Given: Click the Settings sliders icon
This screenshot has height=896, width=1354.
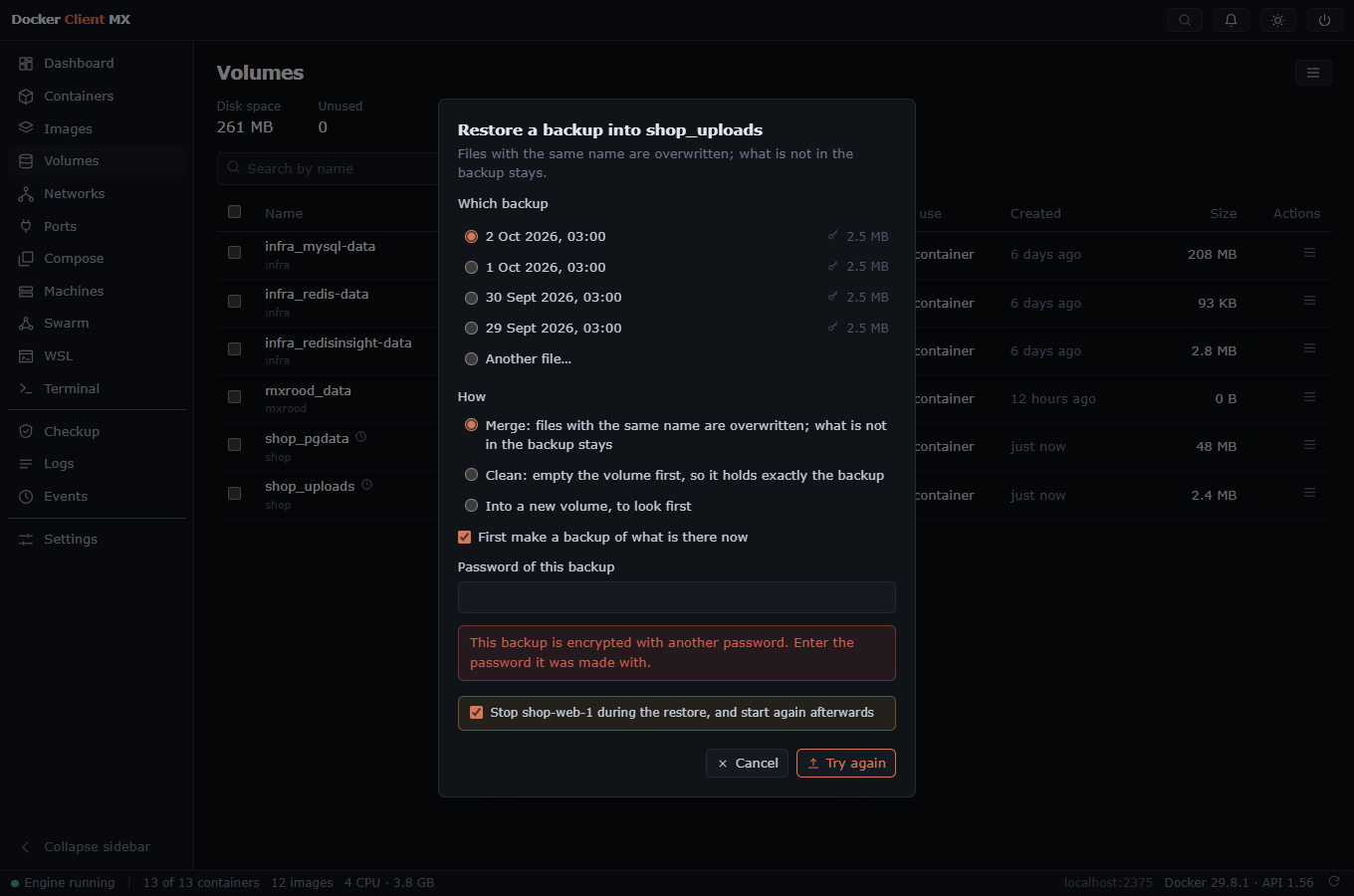Looking at the screenshot, I should (26, 540).
